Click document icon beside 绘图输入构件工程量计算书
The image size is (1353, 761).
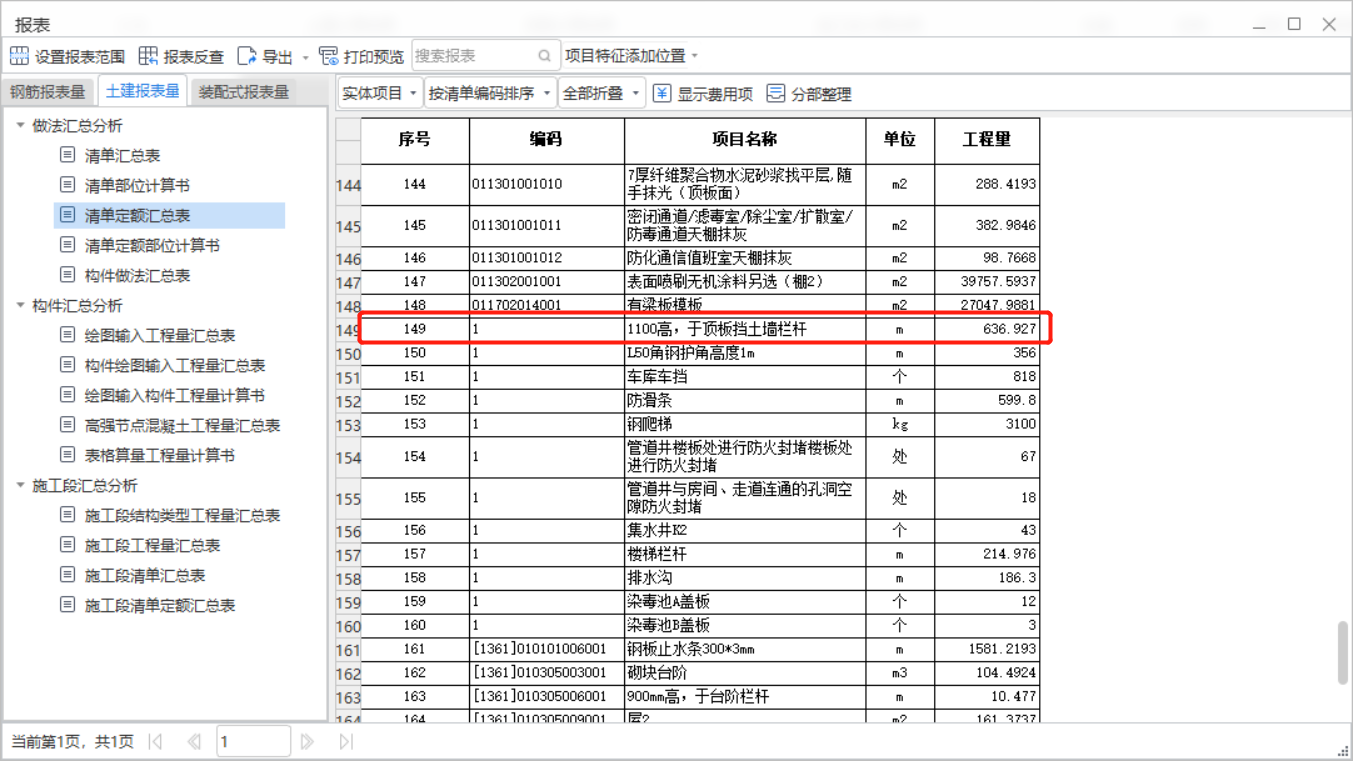pos(67,395)
